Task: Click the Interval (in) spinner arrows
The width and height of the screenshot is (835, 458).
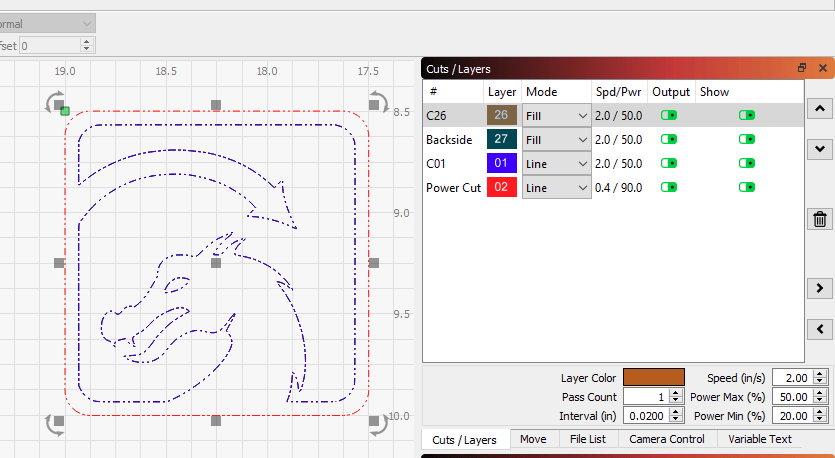Action: (x=676, y=416)
